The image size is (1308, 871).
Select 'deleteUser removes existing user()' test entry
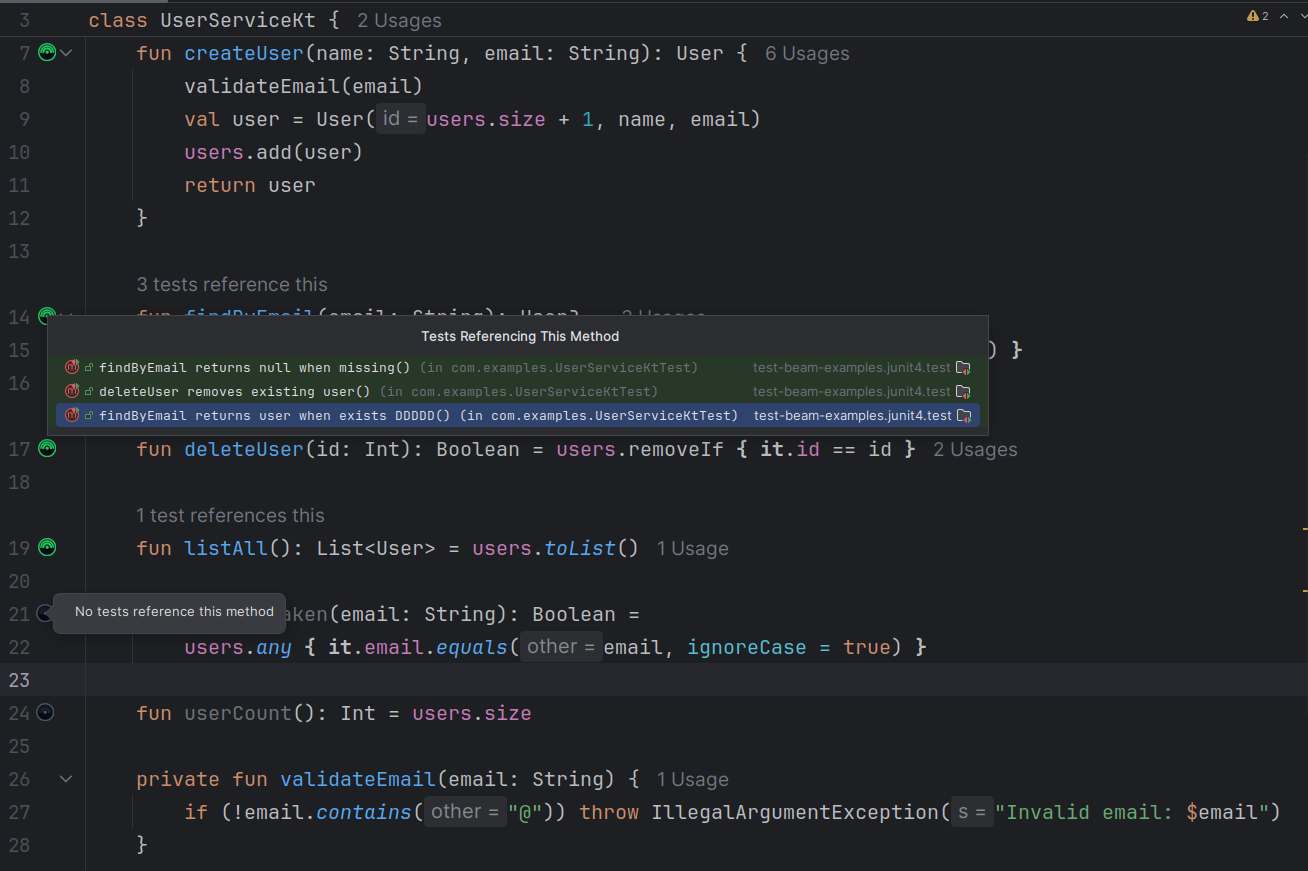click(x=235, y=392)
